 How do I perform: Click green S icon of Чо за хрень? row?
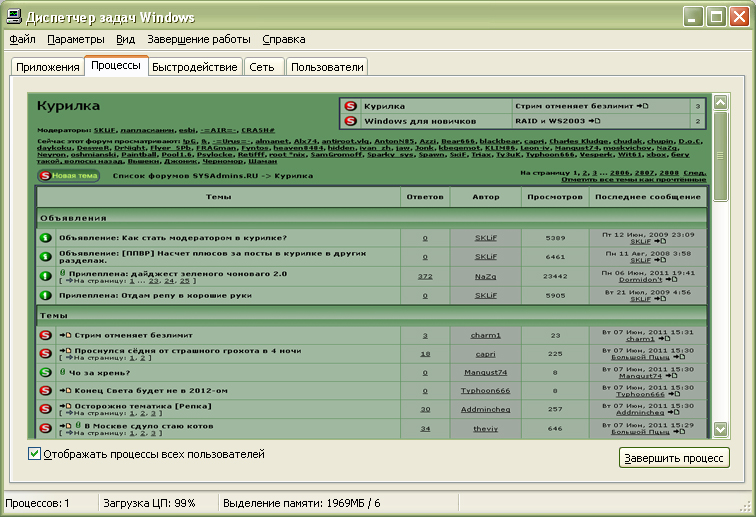point(45,372)
